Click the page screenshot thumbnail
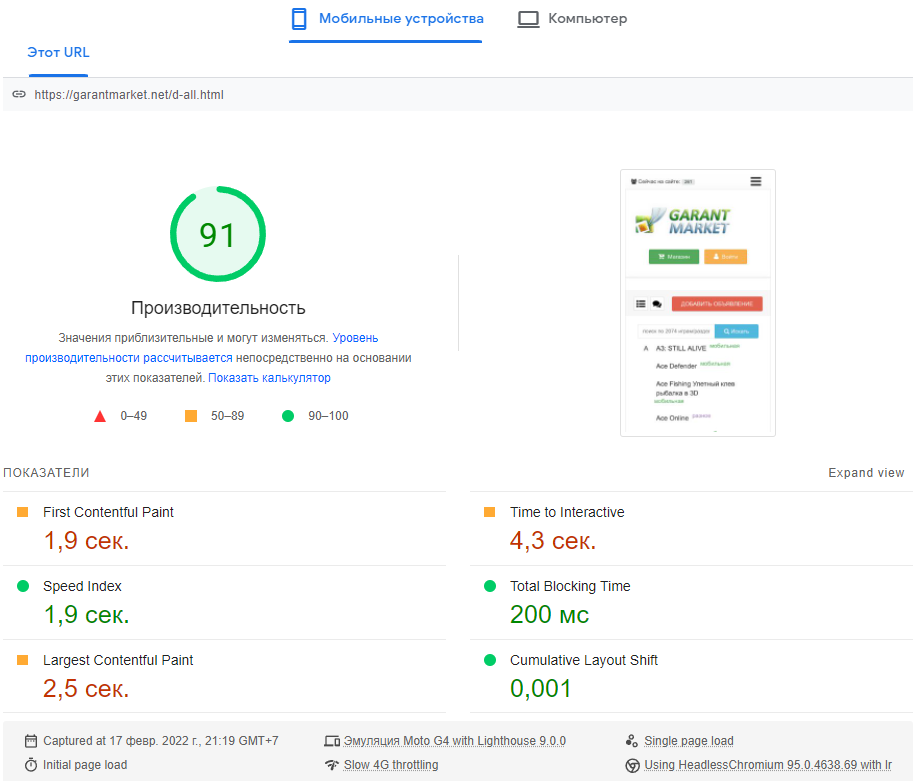924x781 pixels. (x=697, y=302)
